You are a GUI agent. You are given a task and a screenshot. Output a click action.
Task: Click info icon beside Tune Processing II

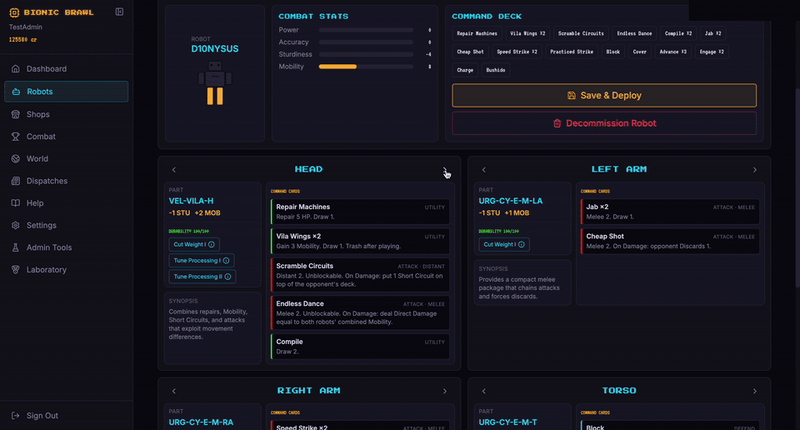point(228,276)
